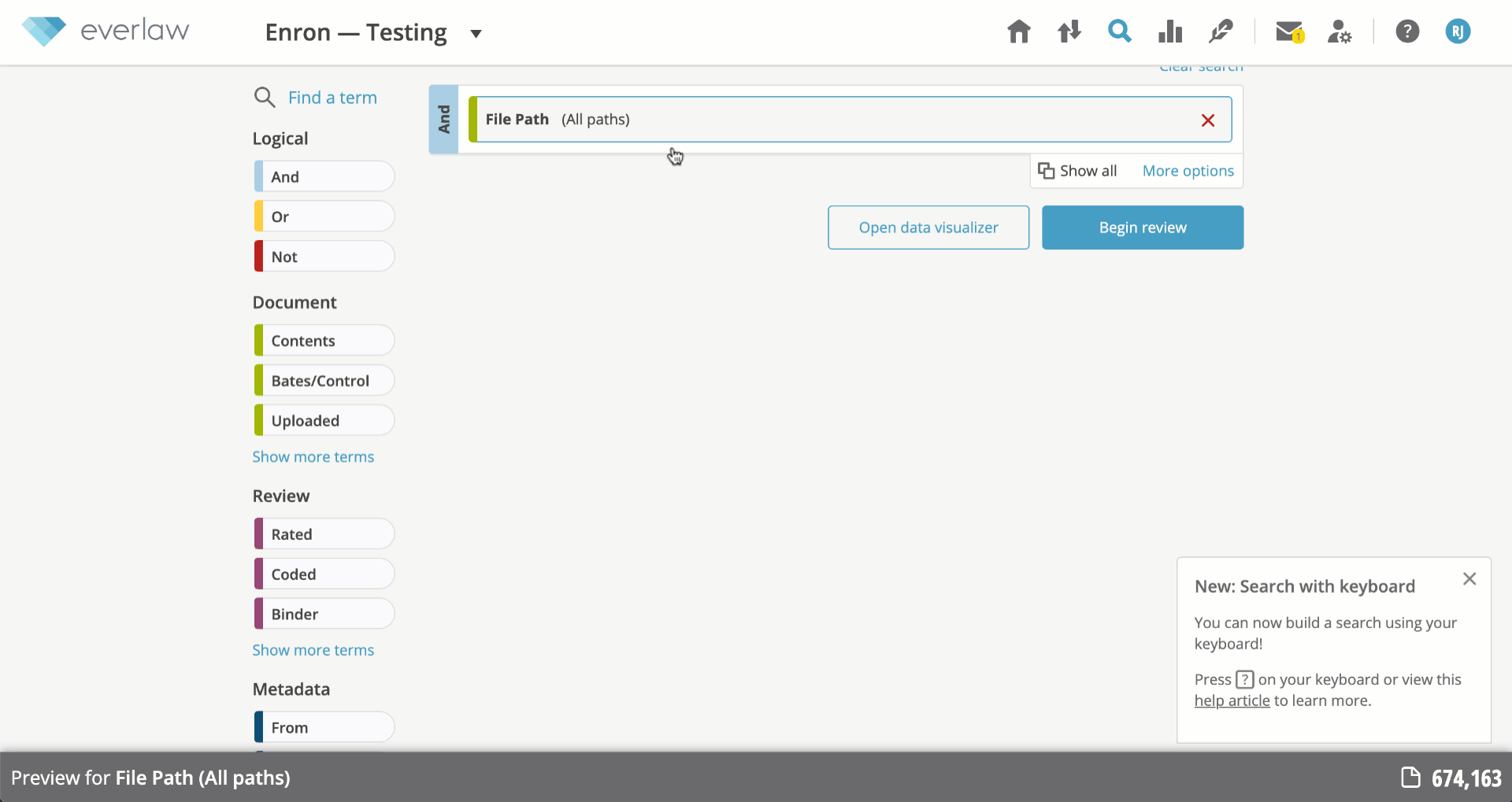Click the 674,163 document count

(x=1466, y=778)
